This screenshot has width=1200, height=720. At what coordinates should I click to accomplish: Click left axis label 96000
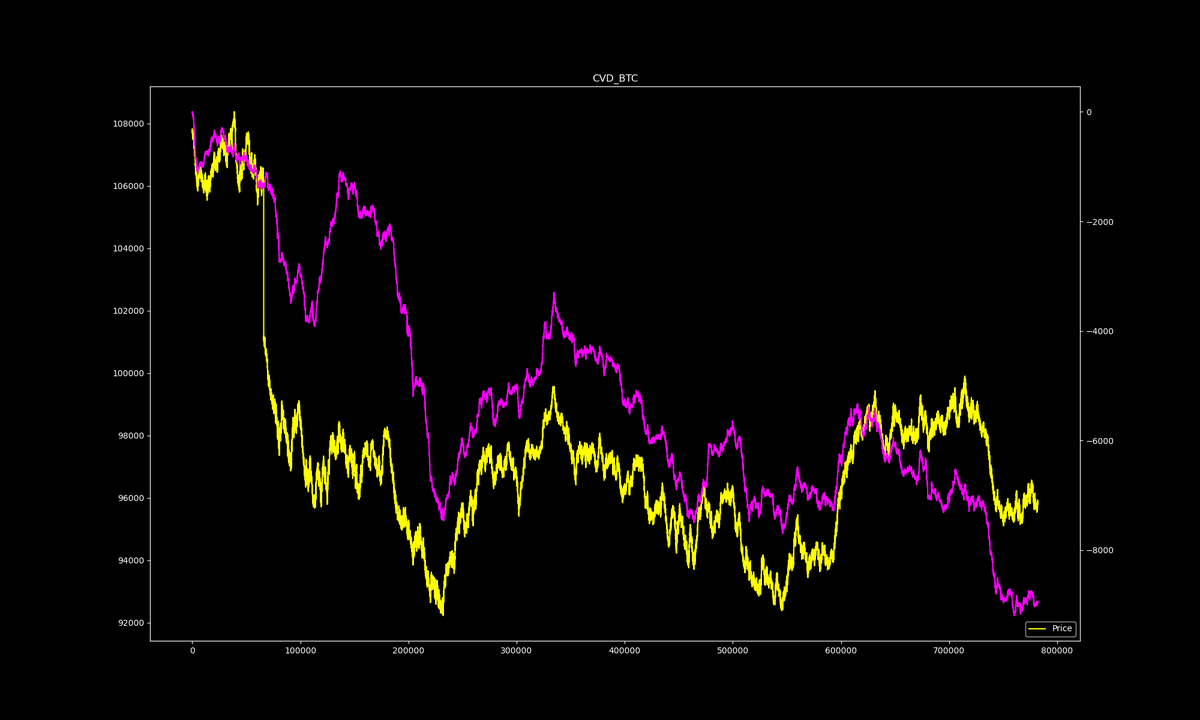click(x=130, y=498)
